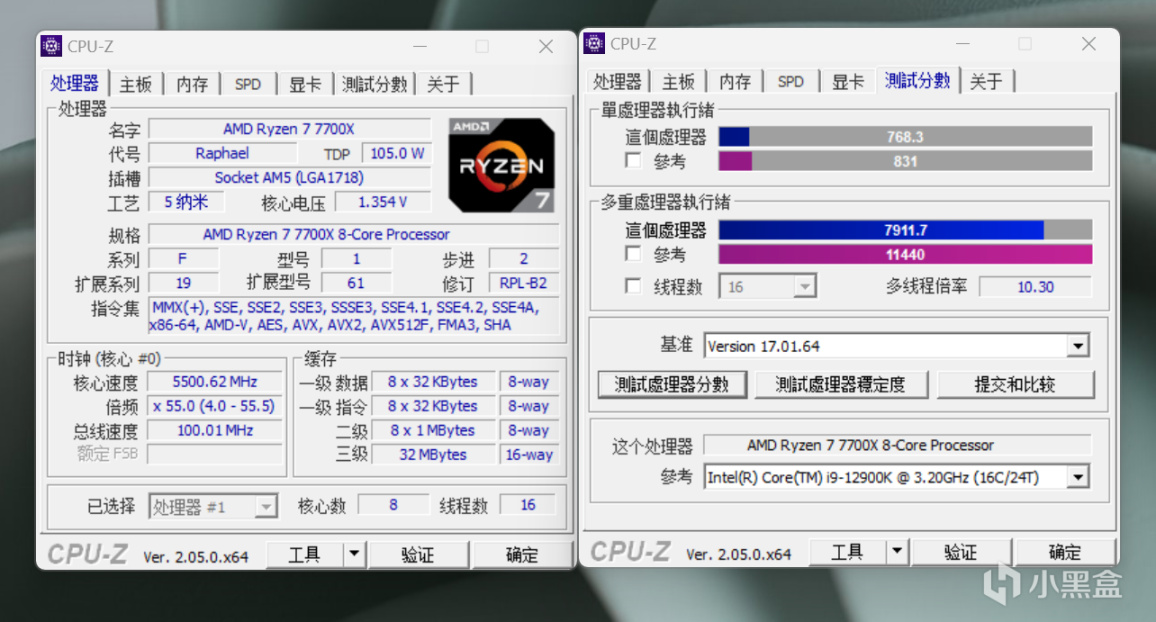The height and width of the screenshot is (622, 1156).
Task: Click the 二级 cache value 8 x 1 MBytes
Action: point(433,430)
